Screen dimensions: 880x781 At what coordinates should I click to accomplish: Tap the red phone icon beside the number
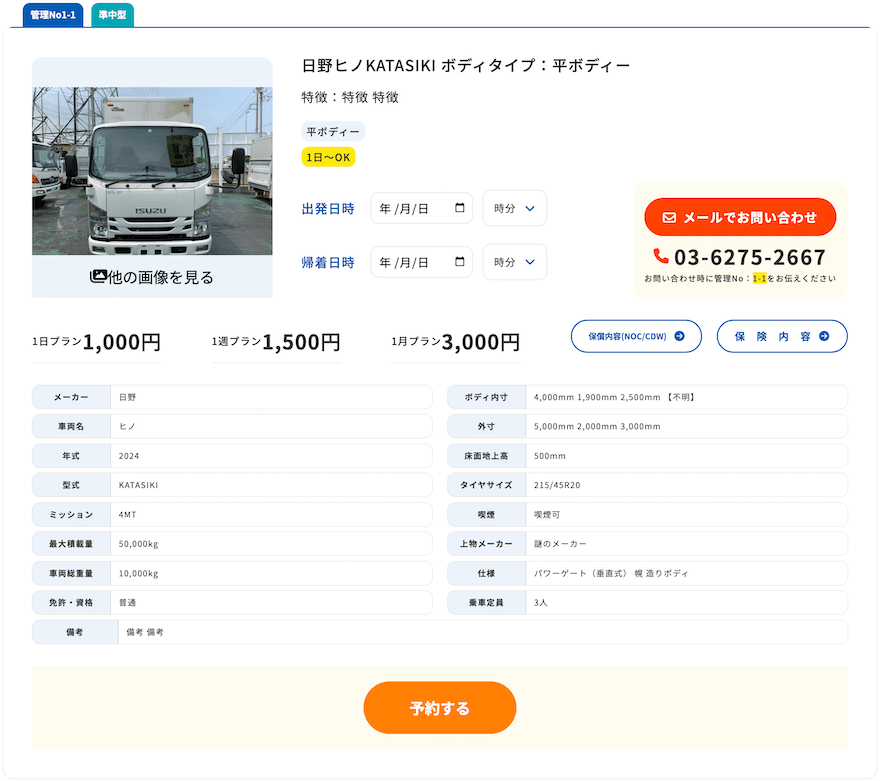point(660,256)
